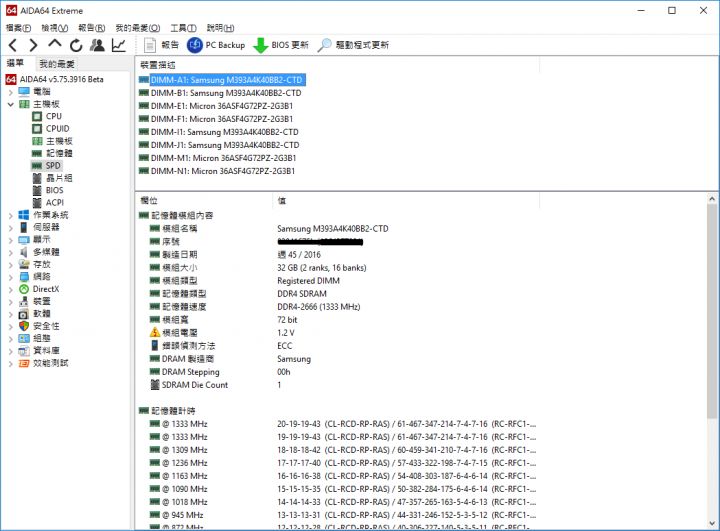This screenshot has height=531, width=720.
Task: Click the details pane scrollbar down arrow
Action: pyautogui.click(x=712, y=523)
